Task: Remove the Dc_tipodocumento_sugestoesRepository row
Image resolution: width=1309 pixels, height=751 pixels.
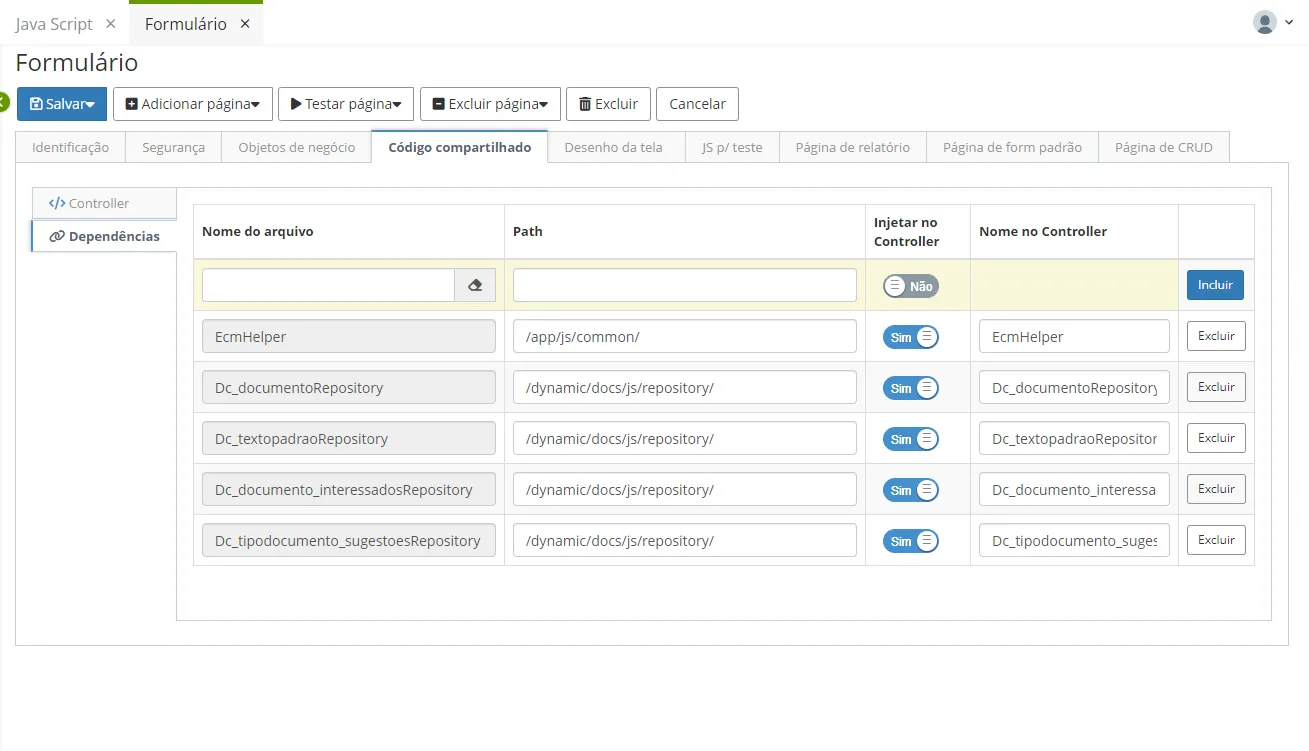Action: 1216,540
